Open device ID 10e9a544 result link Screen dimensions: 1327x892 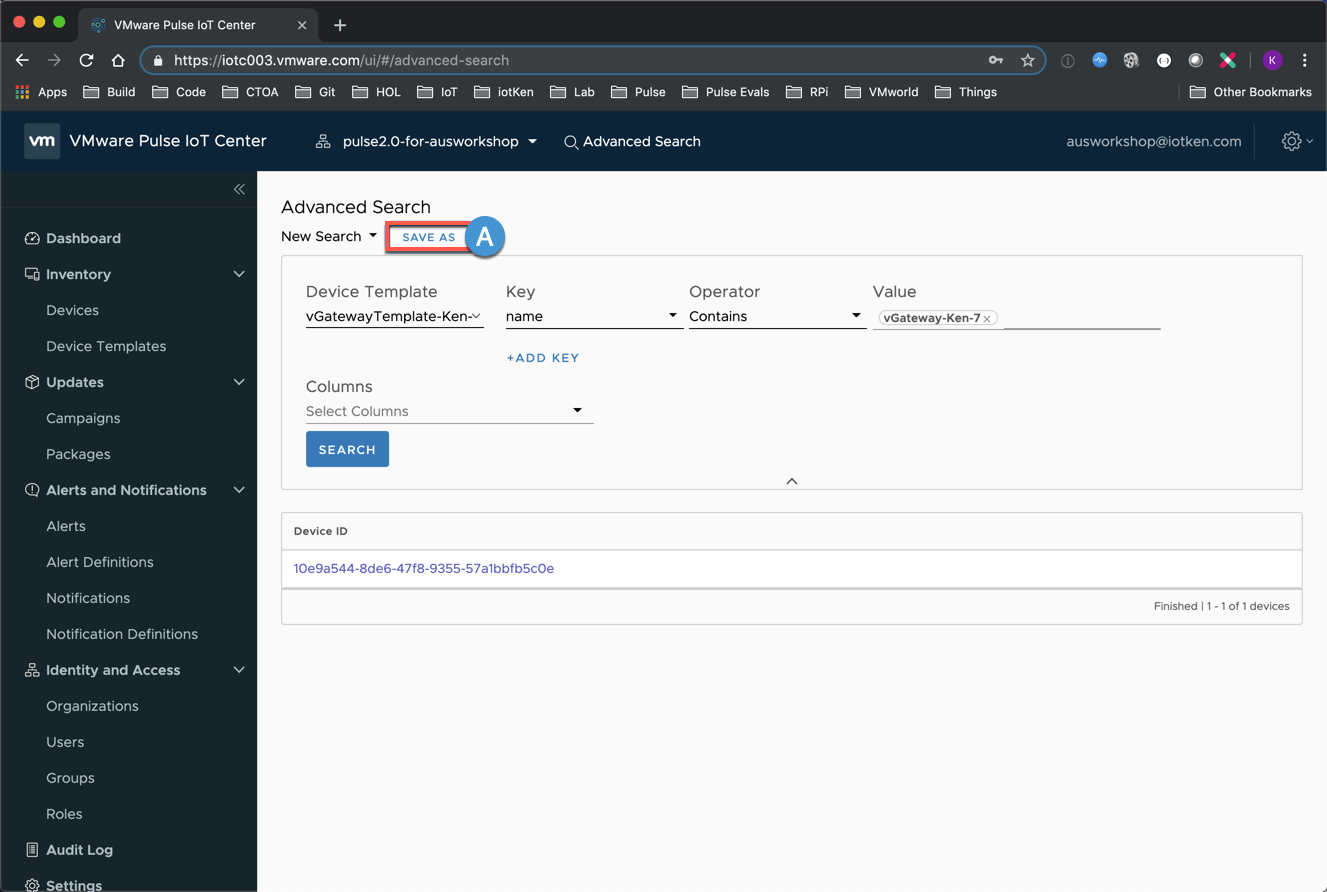point(423,568)
